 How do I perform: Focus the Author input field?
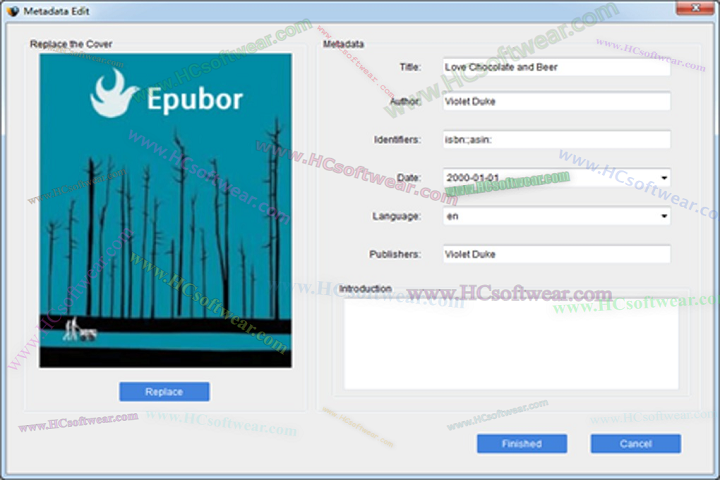pyautogui.click(x=555, y=101)
